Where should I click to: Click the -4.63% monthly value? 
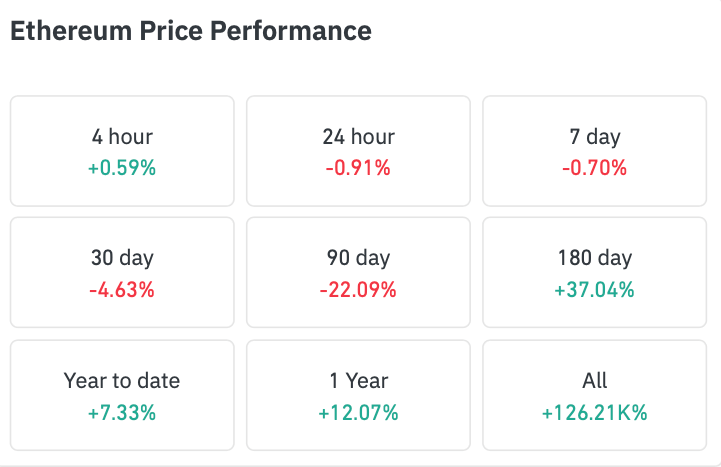click(122, 290)
